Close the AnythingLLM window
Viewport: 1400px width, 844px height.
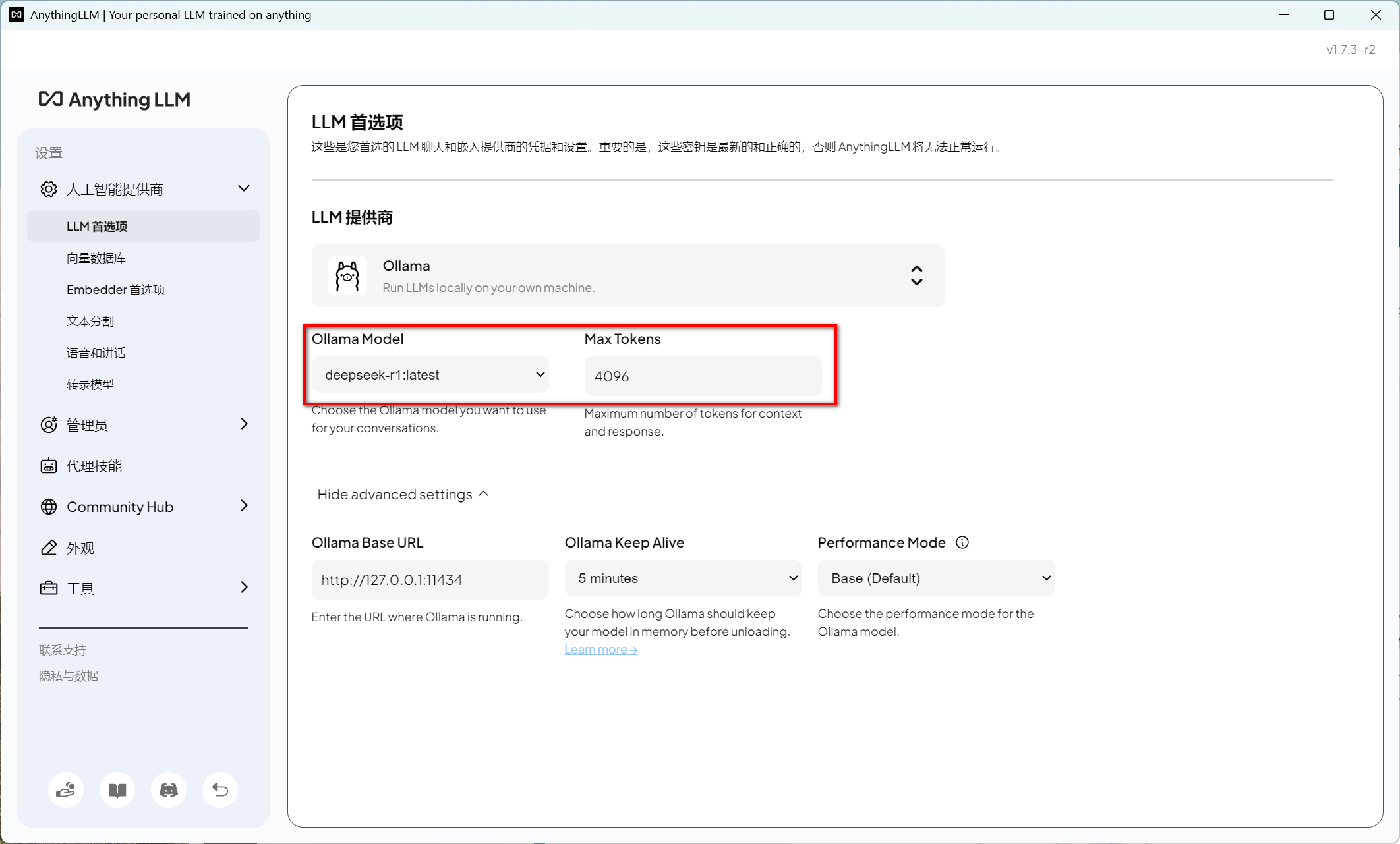(x=1376, y=14)
